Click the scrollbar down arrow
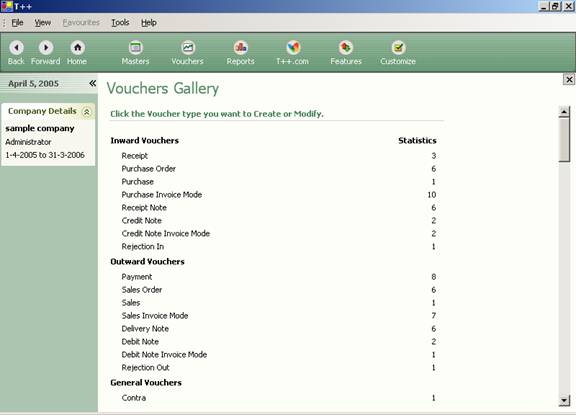This screenshot has height=415, width=576. click(x=564, y=400)
